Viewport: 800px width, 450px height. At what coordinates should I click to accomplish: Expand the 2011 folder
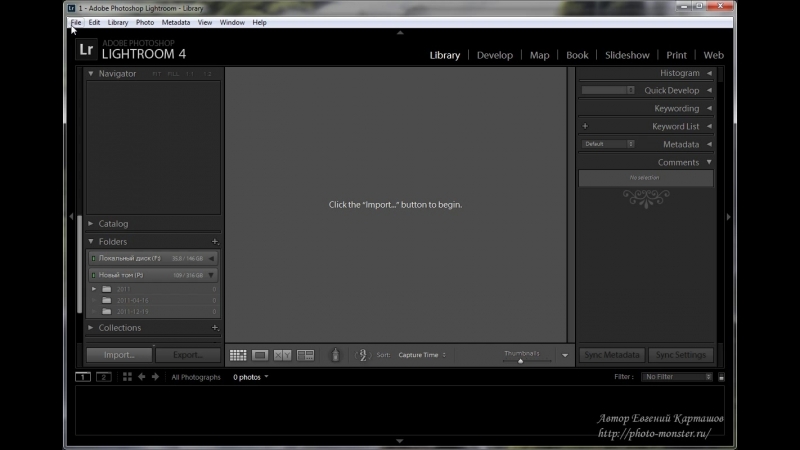click(x=94, y=289)
